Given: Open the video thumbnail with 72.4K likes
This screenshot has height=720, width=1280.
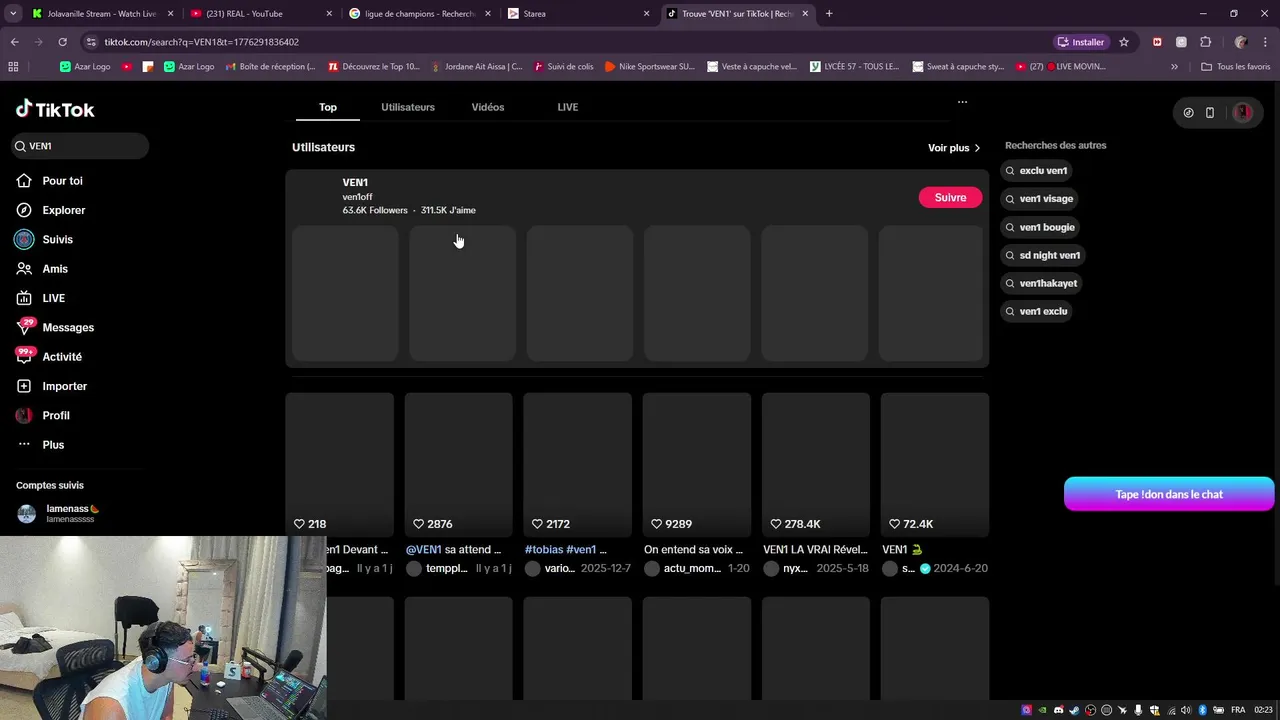Looking at the screenshot, I should point(935,464).
